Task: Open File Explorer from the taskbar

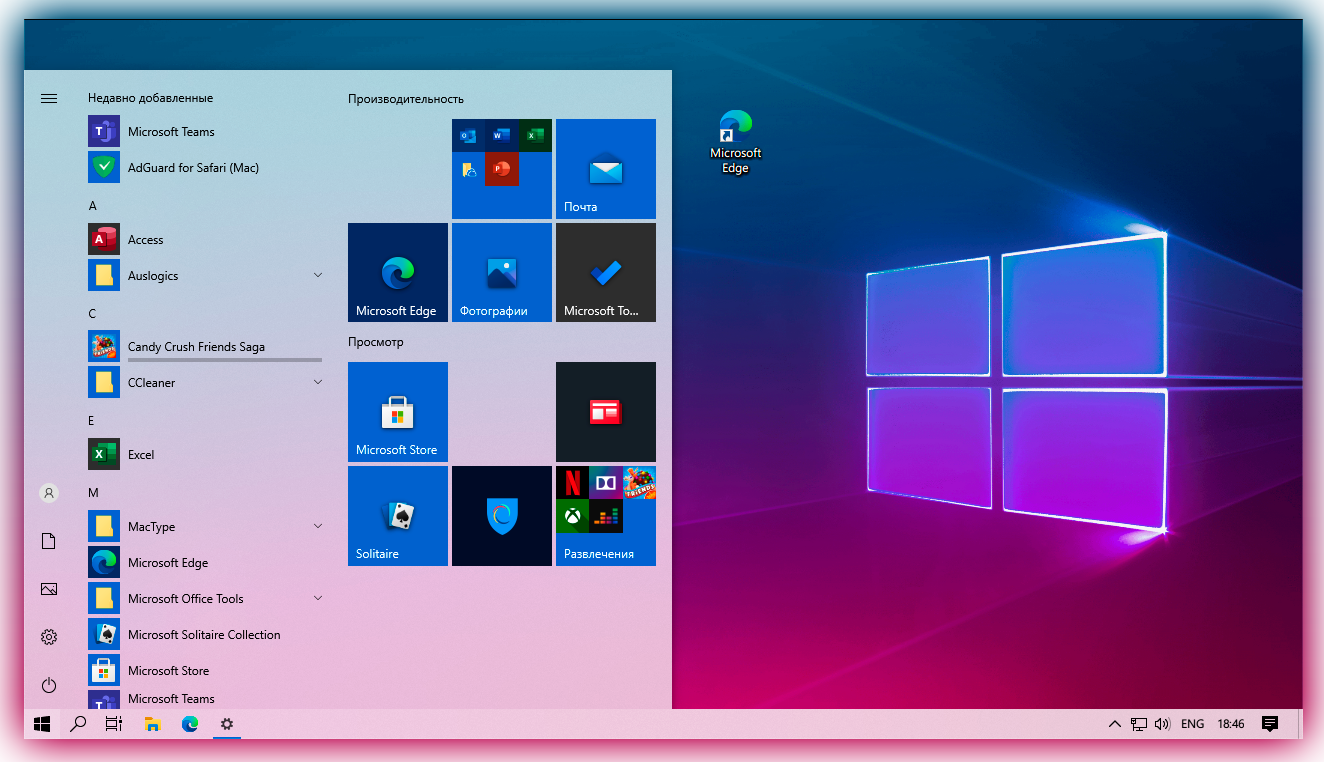Action: coord(153,724)
